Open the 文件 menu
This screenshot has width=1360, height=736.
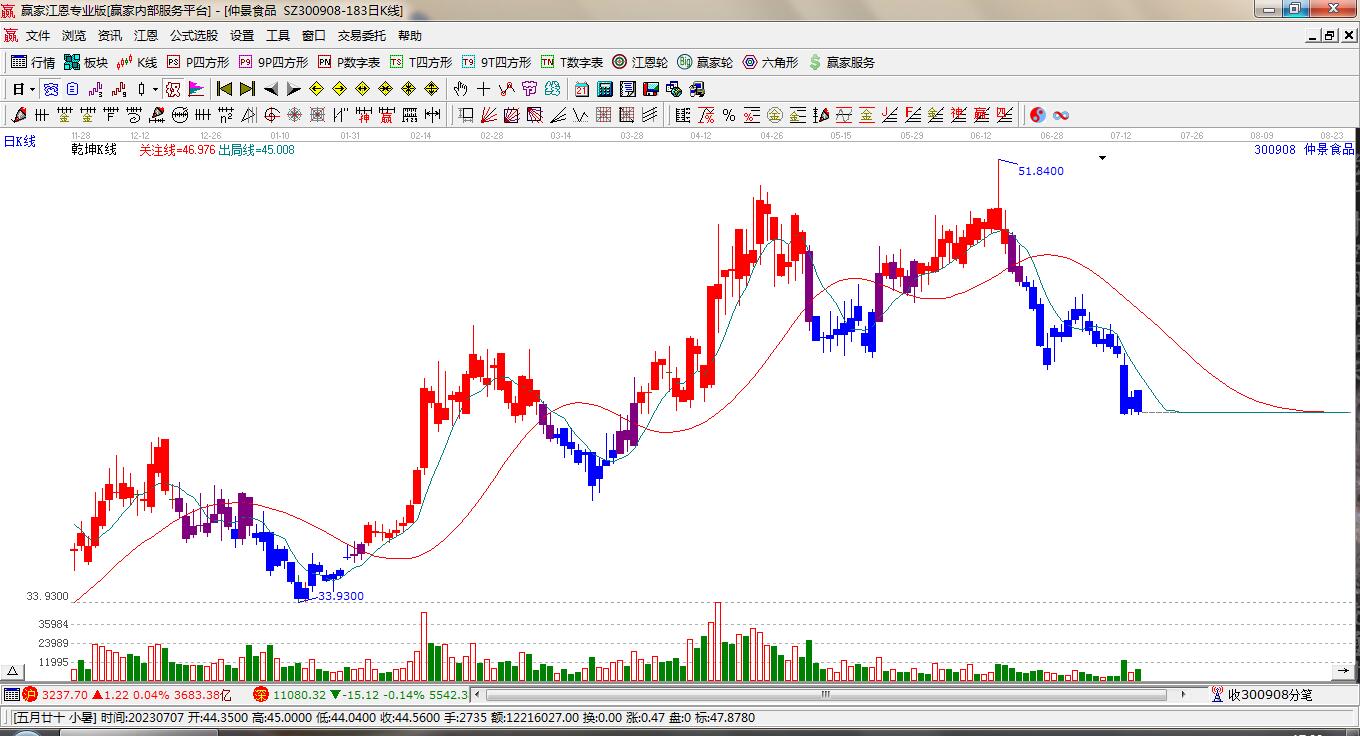pyautogui.click(x=38, y=36)
